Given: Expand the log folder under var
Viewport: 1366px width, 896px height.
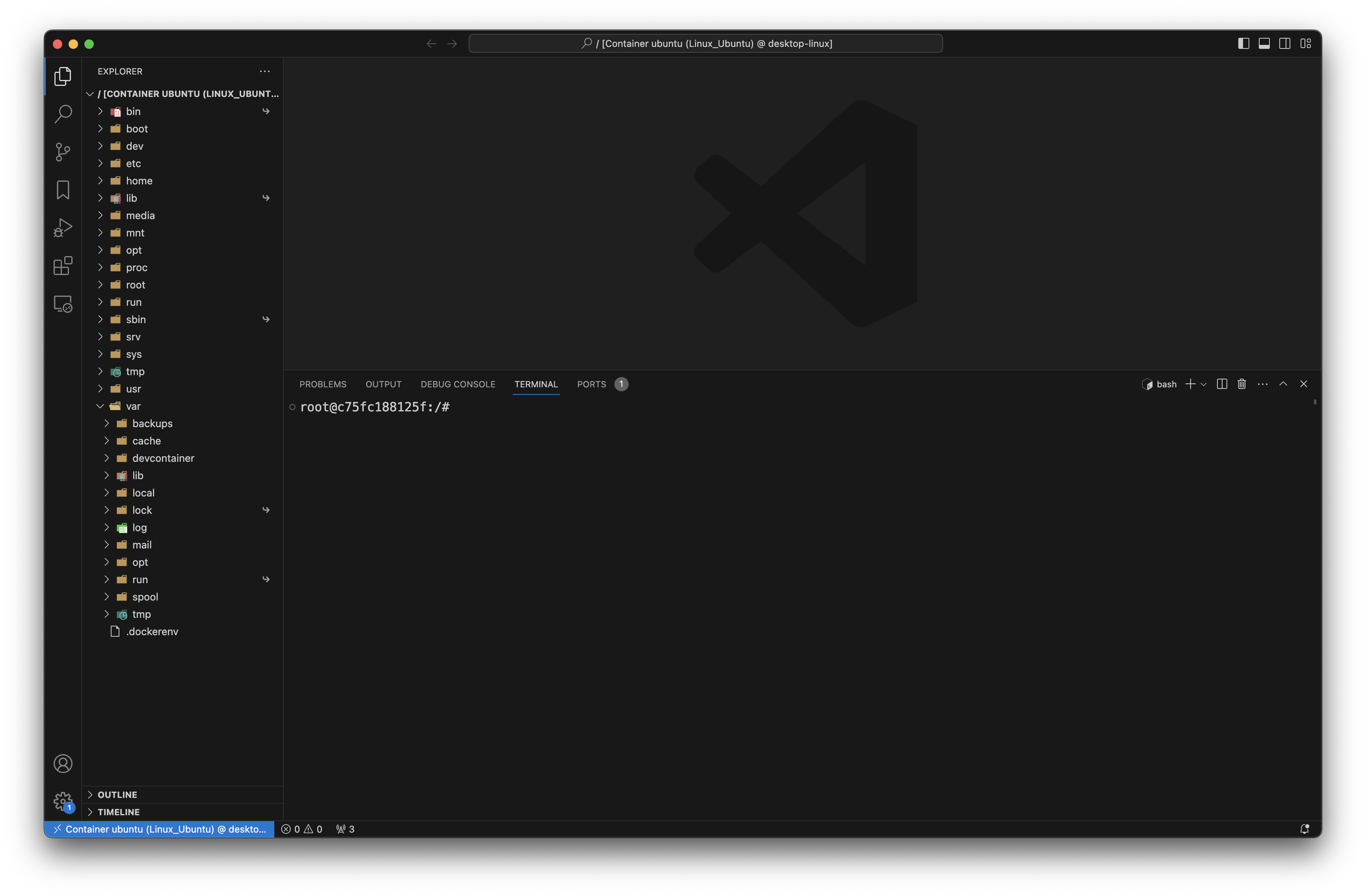Looking at the screenshot, I should tap(182, 528).
